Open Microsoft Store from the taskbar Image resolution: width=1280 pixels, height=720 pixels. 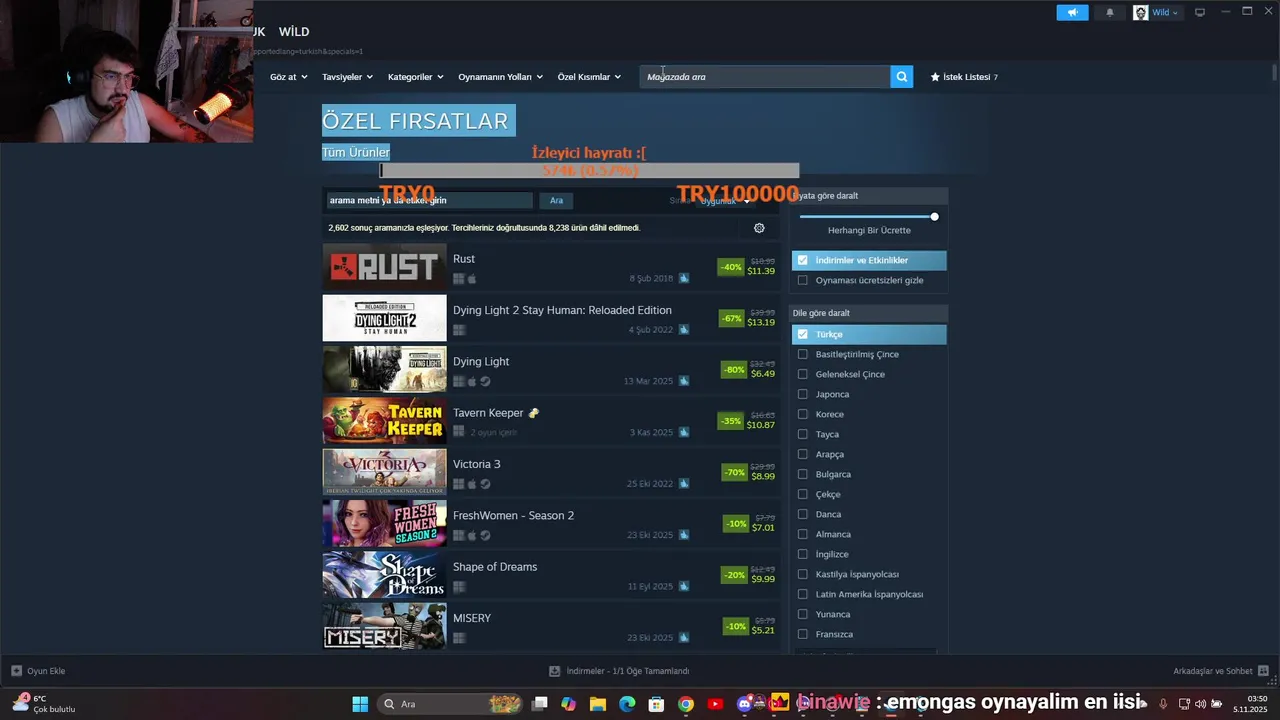657,704
